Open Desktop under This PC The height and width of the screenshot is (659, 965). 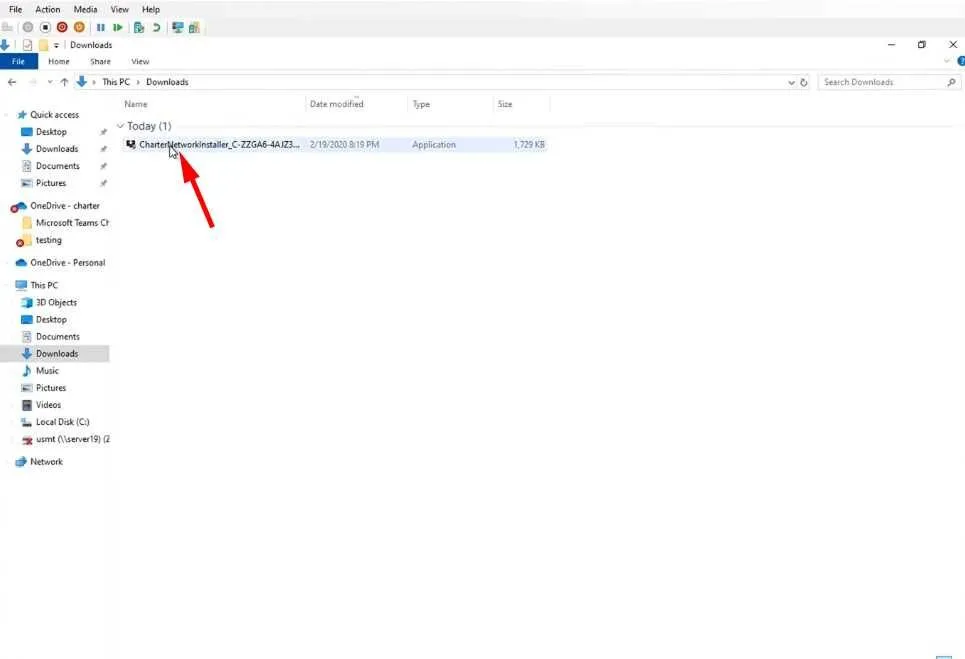click(x=51, y=320)
